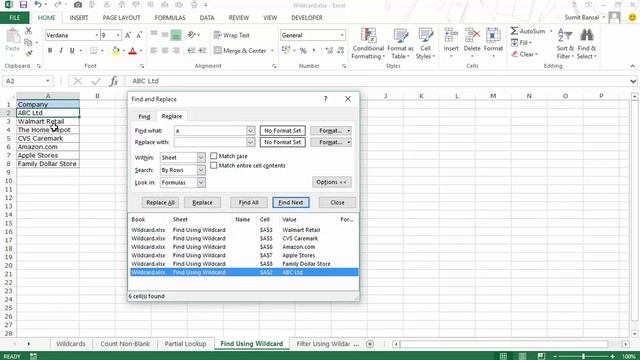Click into the Replace with input field
640x360 pixels.
tap(210, 142)
